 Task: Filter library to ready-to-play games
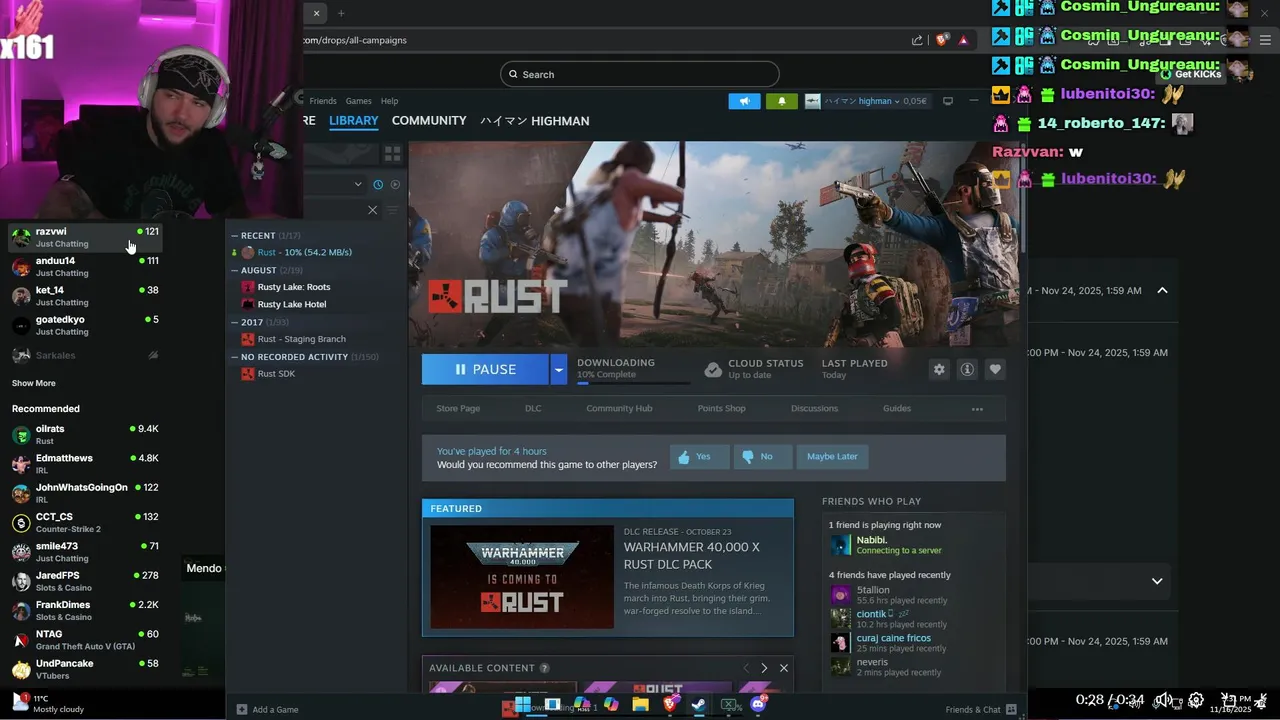coord(395,184)
